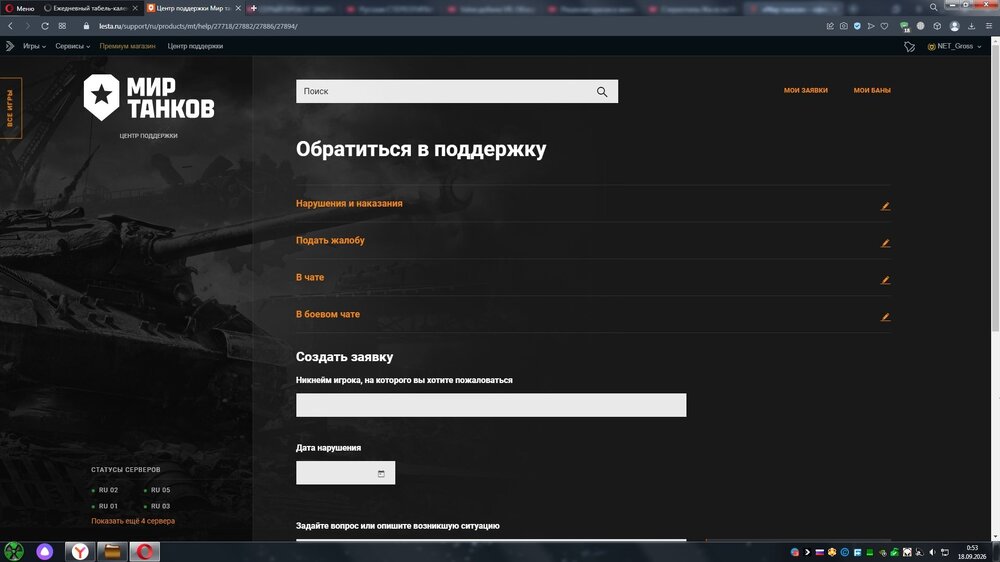
Task: Edit the Нарушения и наказания selection pencil
Action: (885, 206)
